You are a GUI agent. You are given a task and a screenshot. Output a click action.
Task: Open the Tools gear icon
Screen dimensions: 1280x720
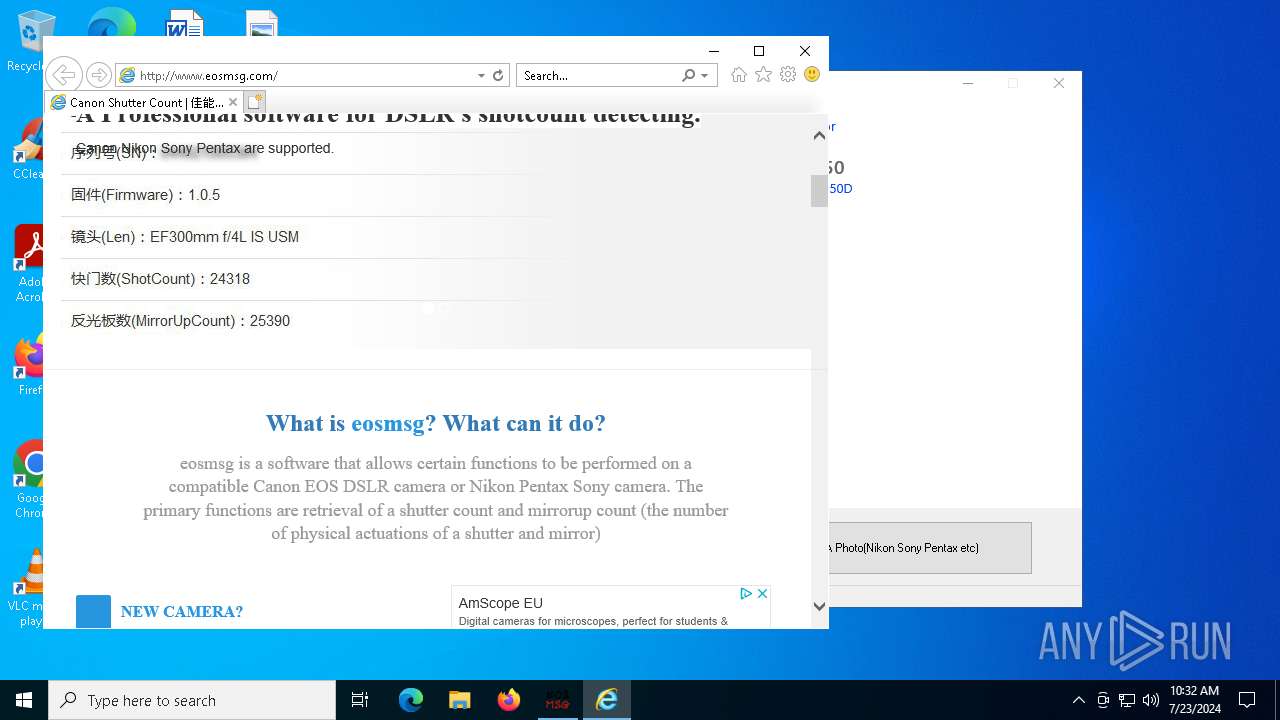[x=788, y=75]
